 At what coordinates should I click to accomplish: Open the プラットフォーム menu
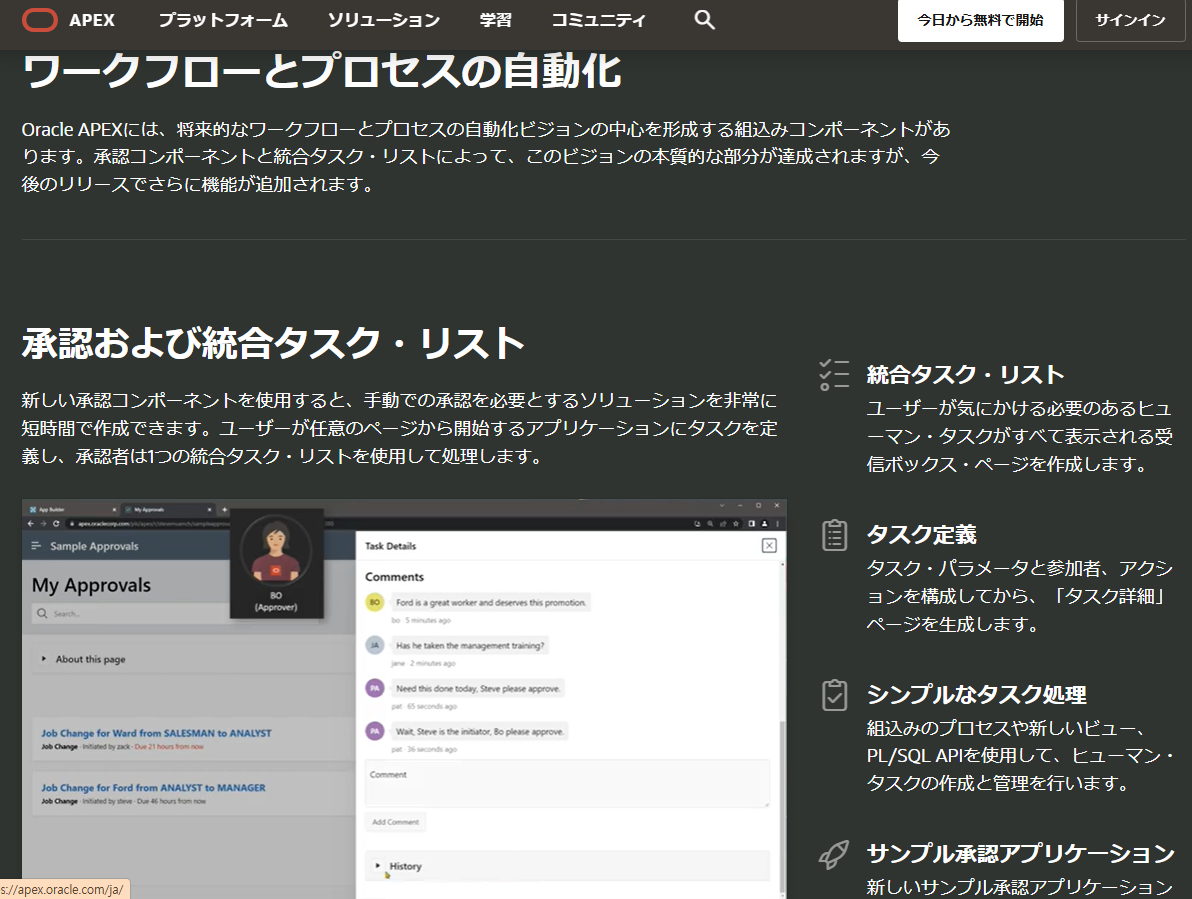point(223,21)
